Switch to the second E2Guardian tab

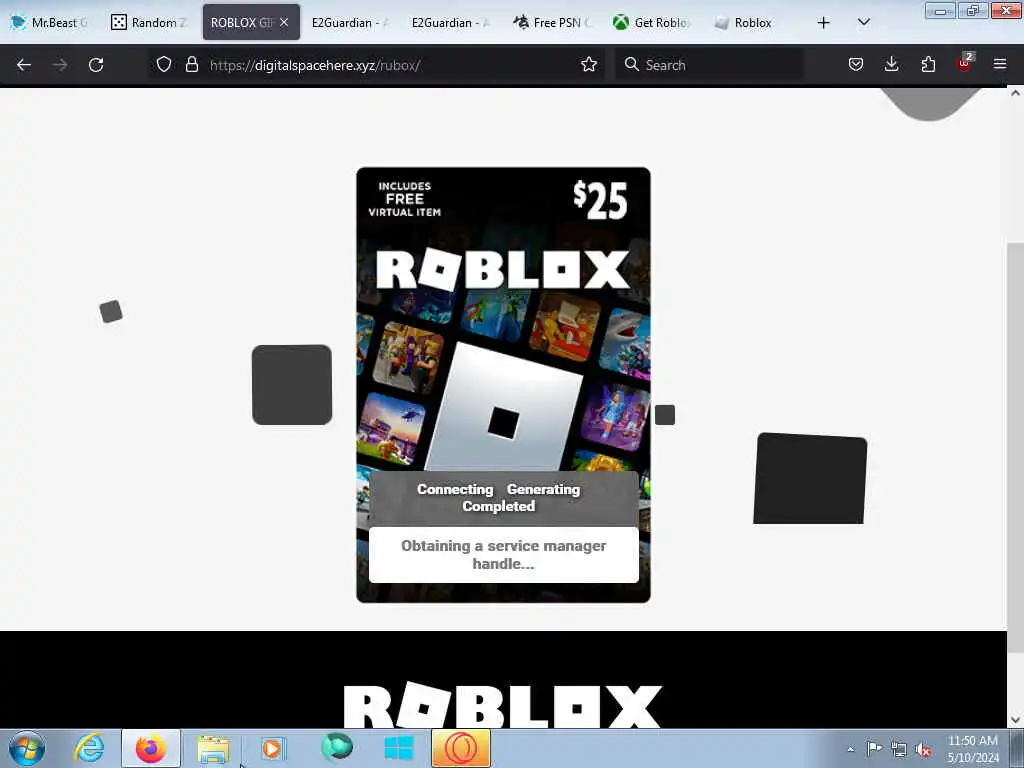450,22
